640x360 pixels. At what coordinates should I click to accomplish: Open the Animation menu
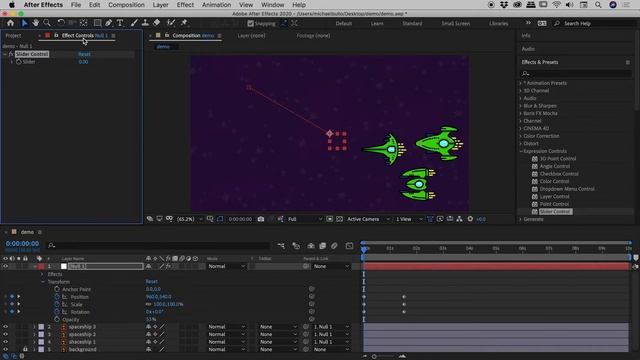click(x=216, y=5)
